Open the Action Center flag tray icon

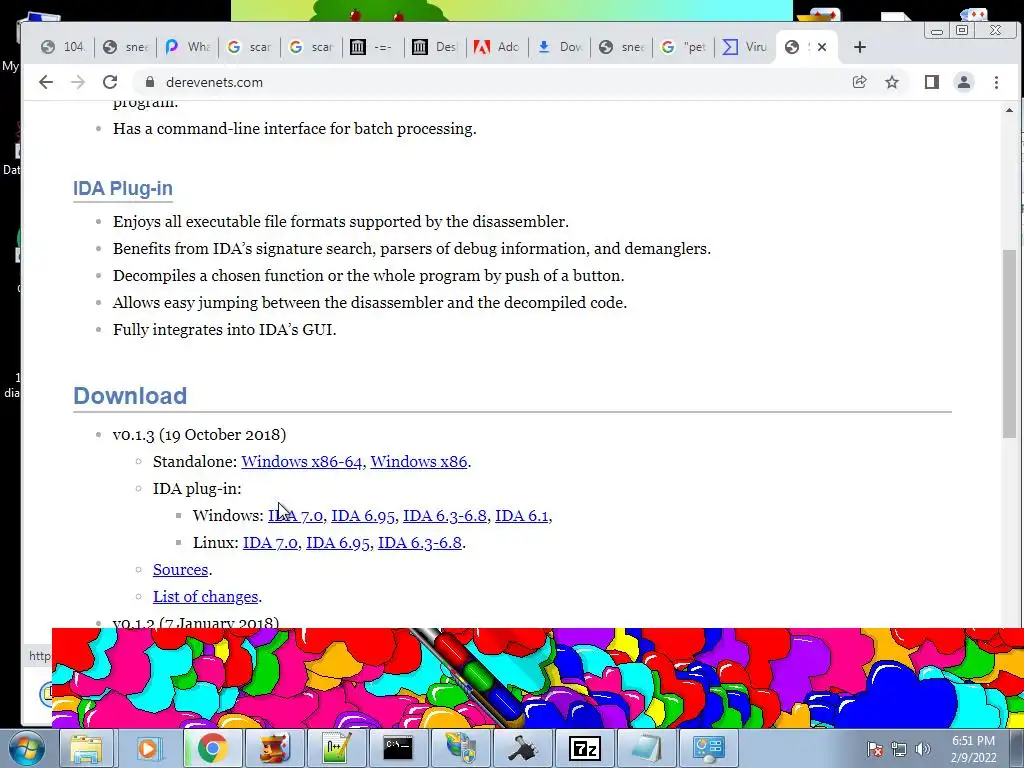(x=875, y=749)
